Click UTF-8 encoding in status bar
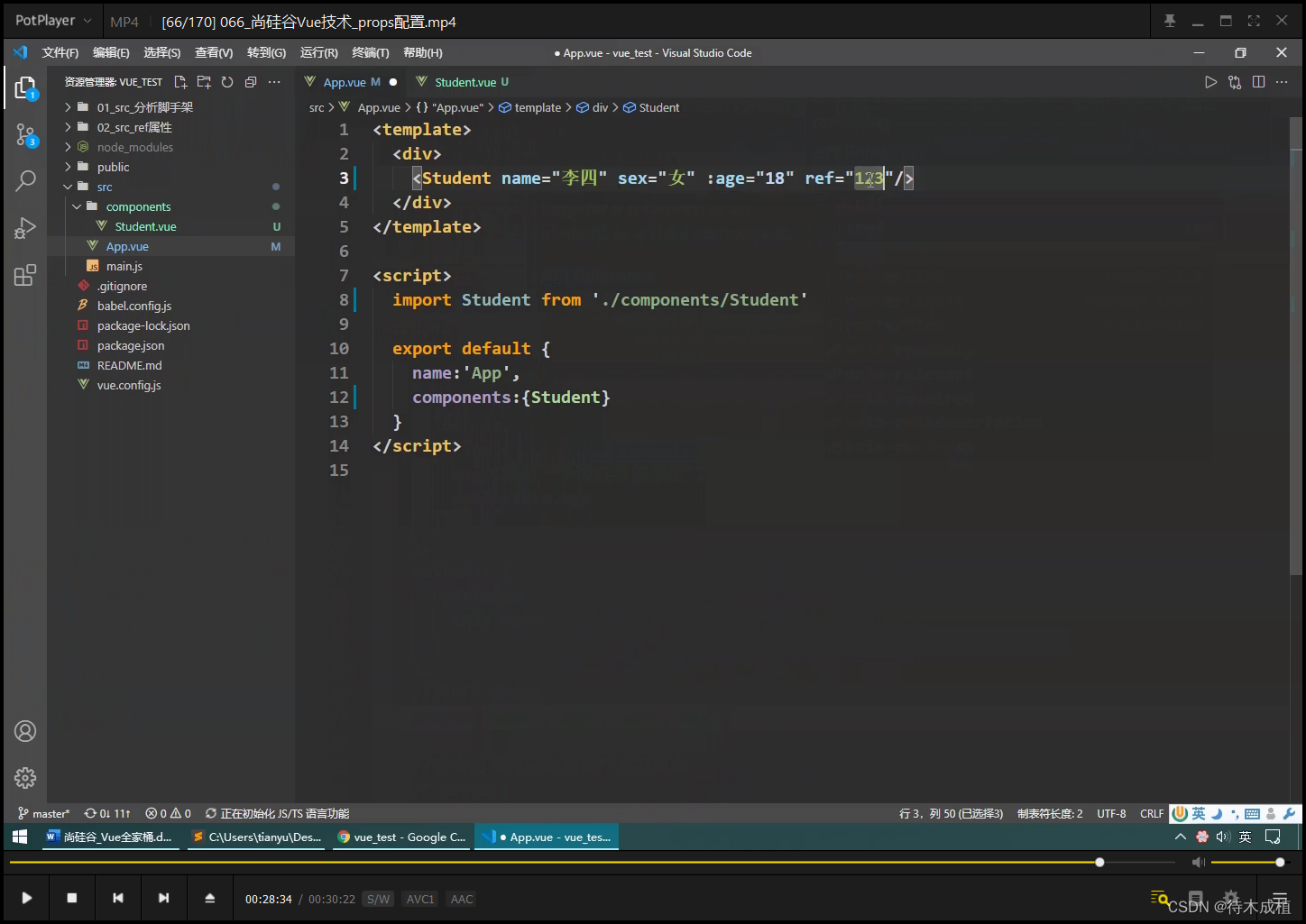This screenshot has height=924, width=1306. [1111, 813]
